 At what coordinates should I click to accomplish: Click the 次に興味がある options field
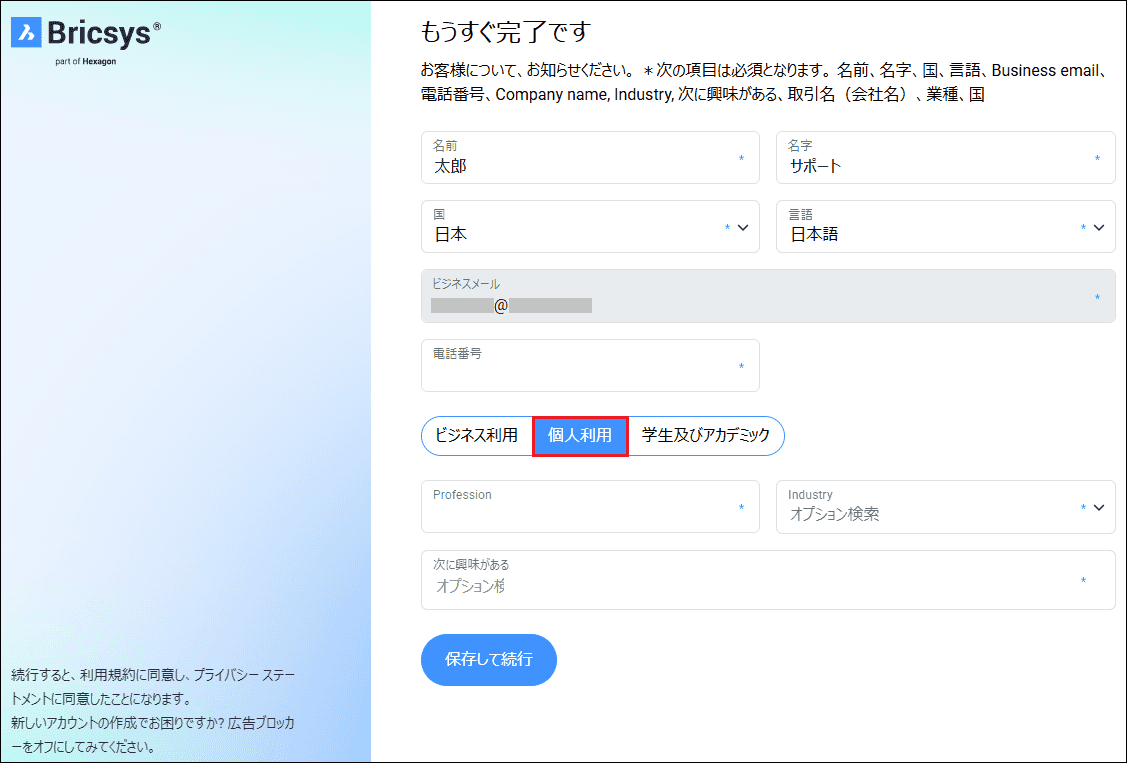tap(767, 580)
